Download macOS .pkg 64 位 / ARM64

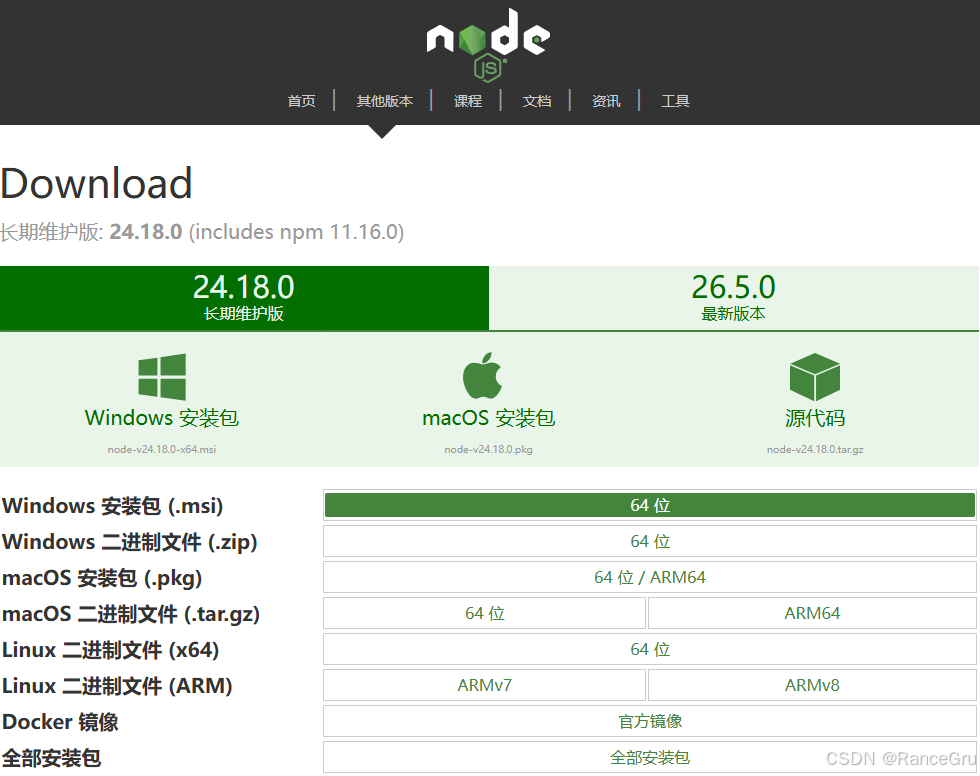tap(650, 577)
